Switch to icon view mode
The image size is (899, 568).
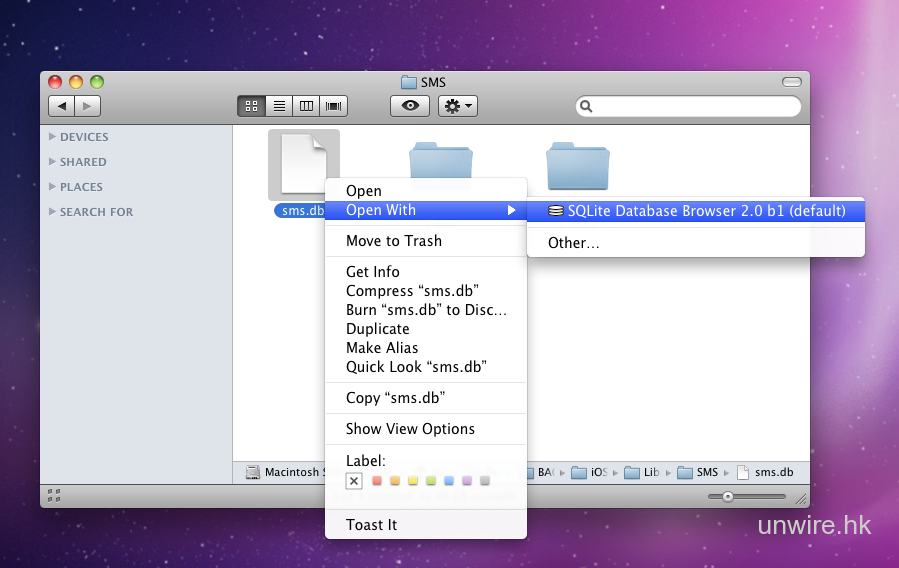point(252,106)
